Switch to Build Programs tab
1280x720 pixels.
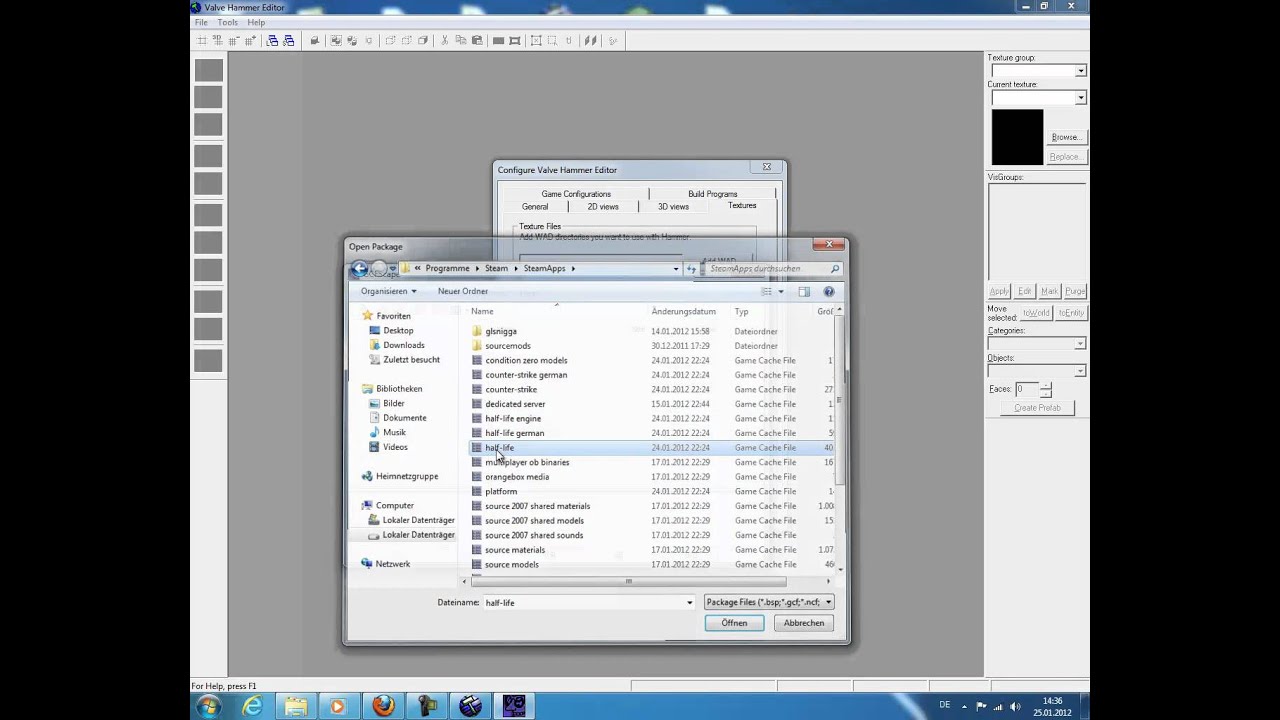712,194
